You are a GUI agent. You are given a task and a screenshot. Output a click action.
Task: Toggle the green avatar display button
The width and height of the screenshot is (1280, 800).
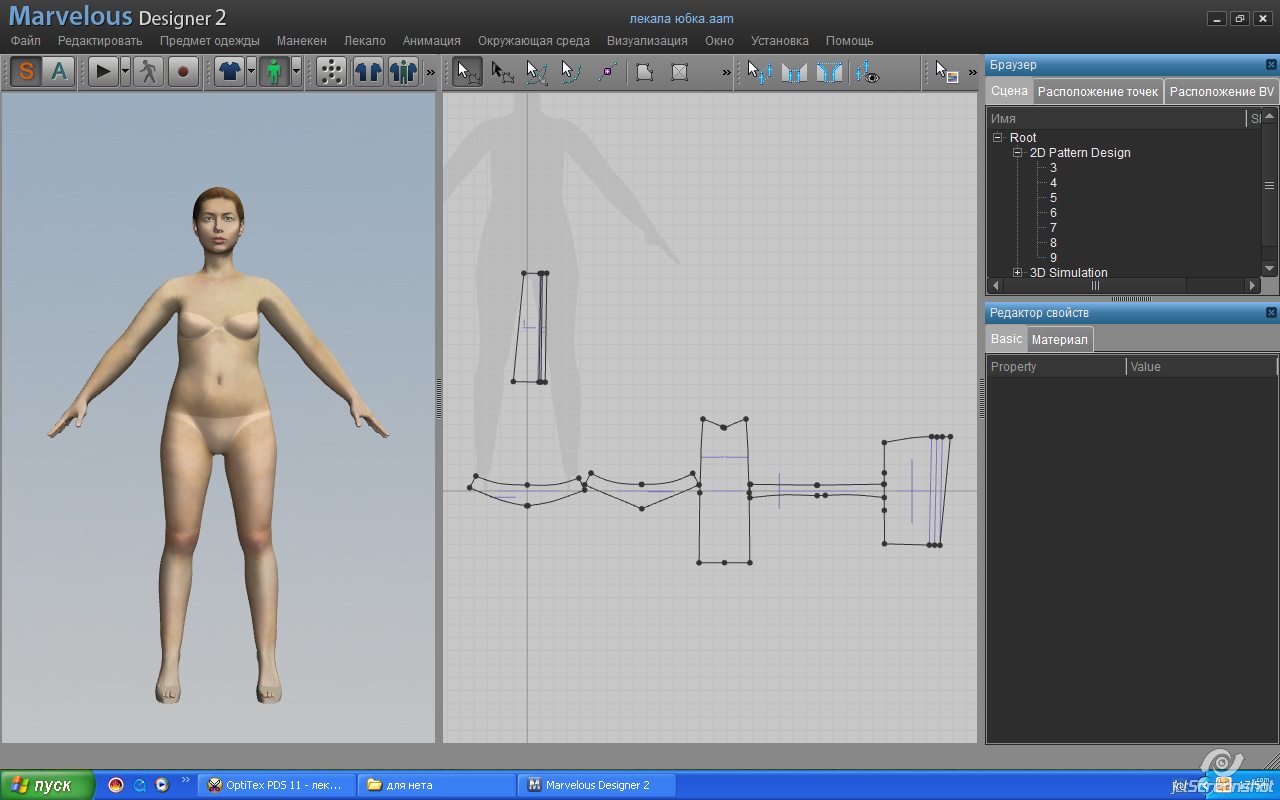click(x=273, y=71)
